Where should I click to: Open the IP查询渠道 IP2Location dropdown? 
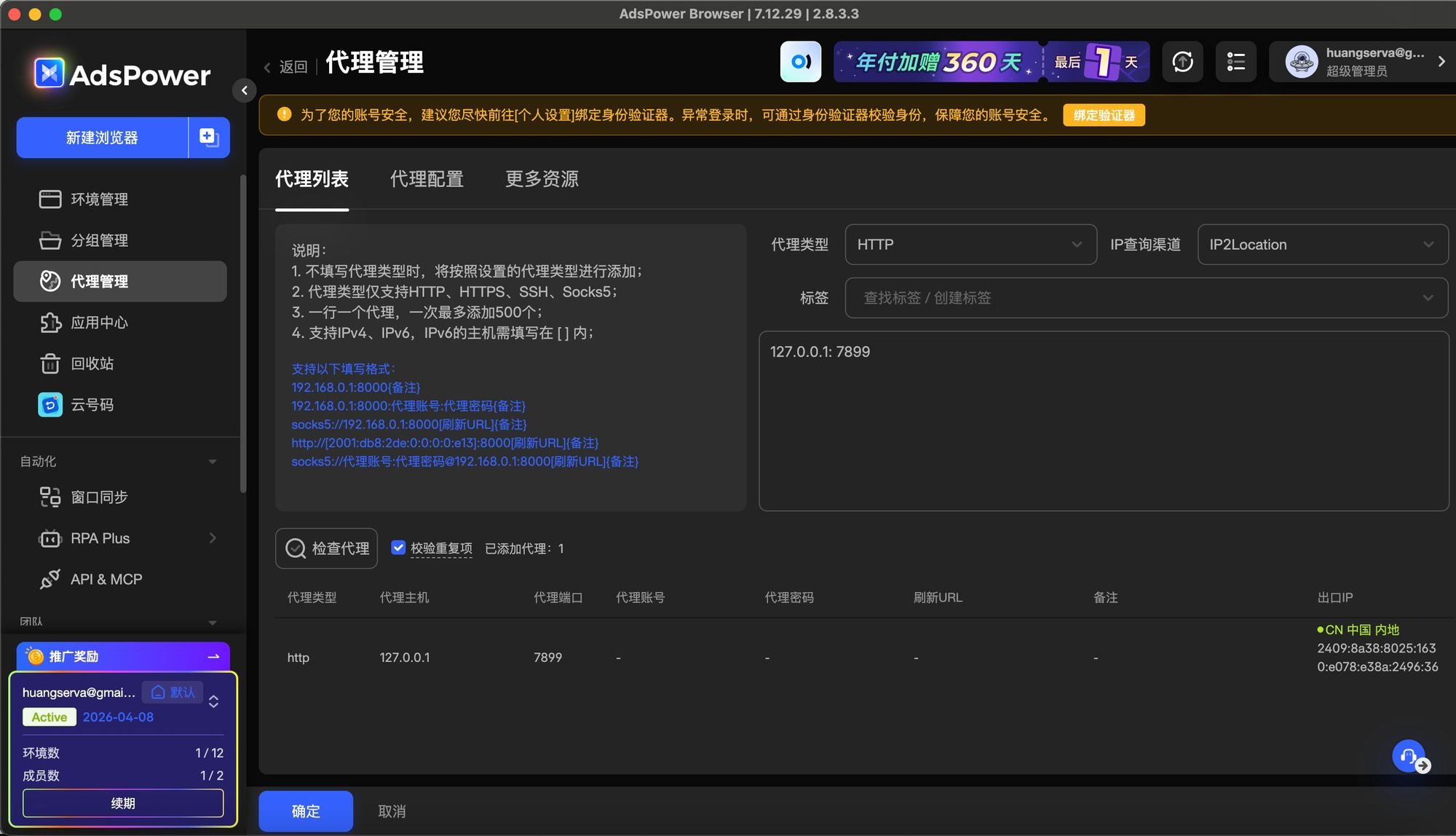[x=1323, y=245]
